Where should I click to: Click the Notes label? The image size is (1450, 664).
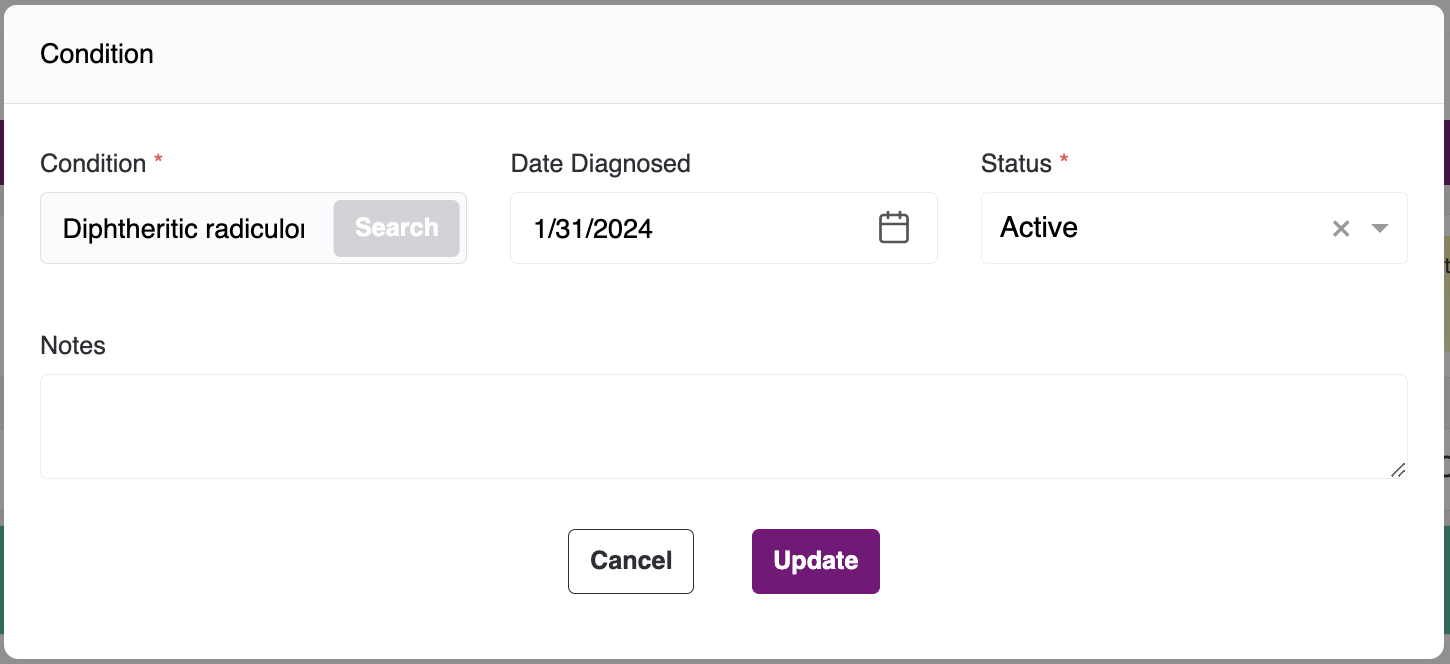[73, 345]
